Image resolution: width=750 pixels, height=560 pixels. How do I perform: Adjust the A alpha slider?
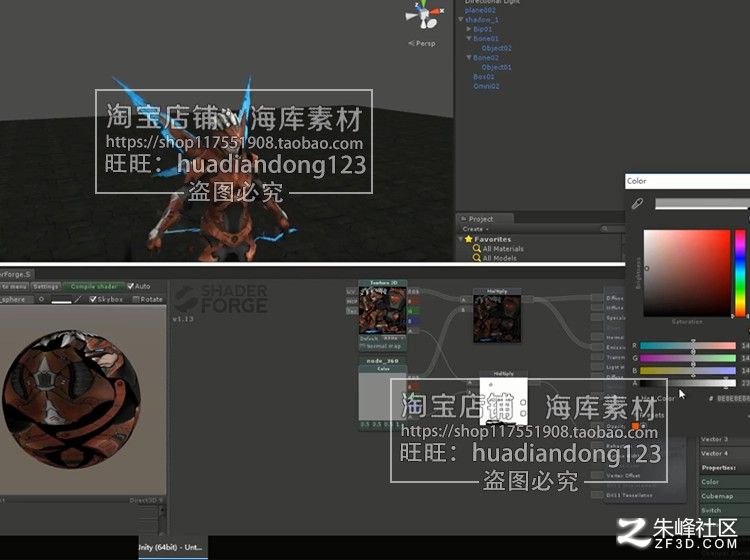click(x=687, y=383)
